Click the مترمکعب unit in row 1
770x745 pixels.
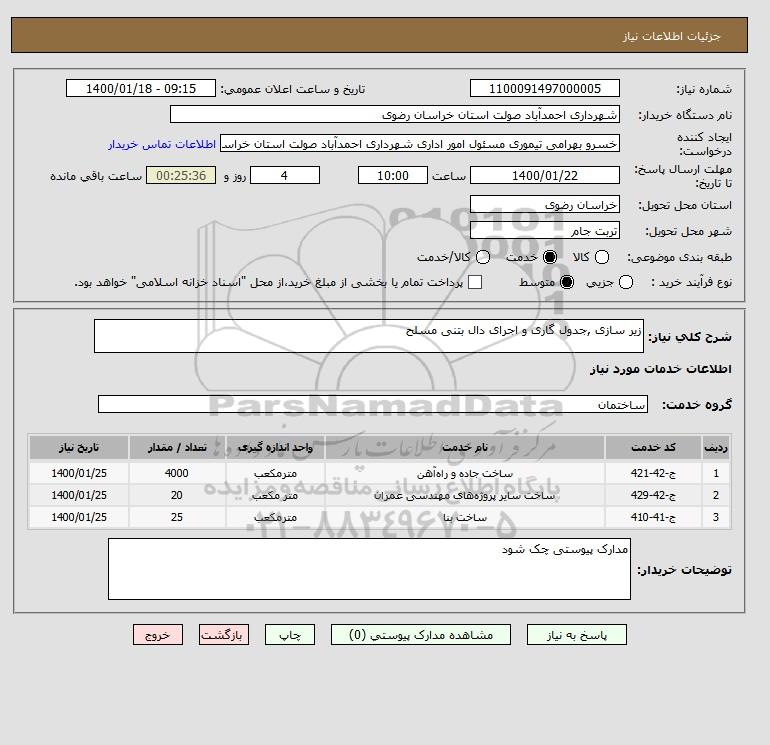pos(275,473)
